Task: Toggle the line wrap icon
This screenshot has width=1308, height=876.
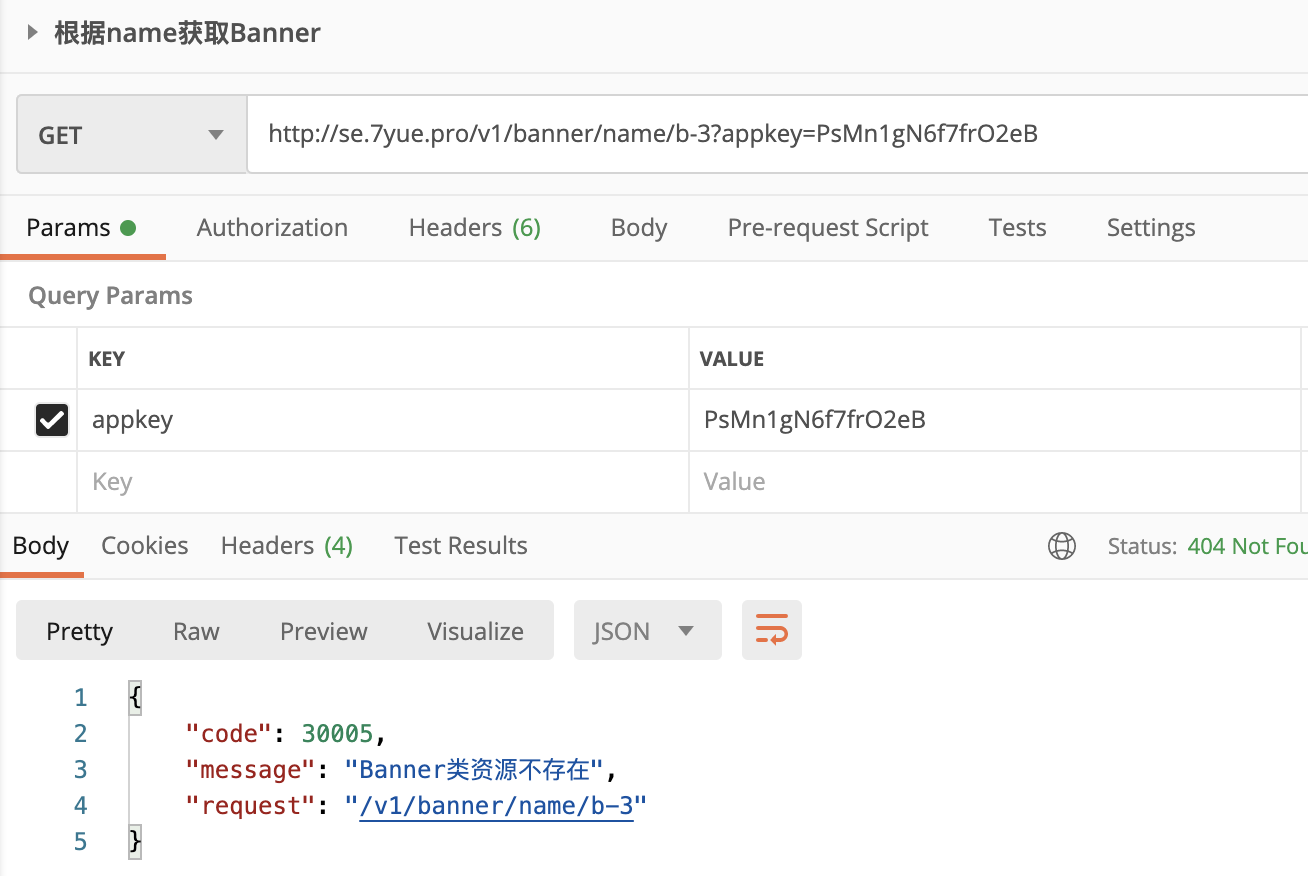Action: coord(772,631)
